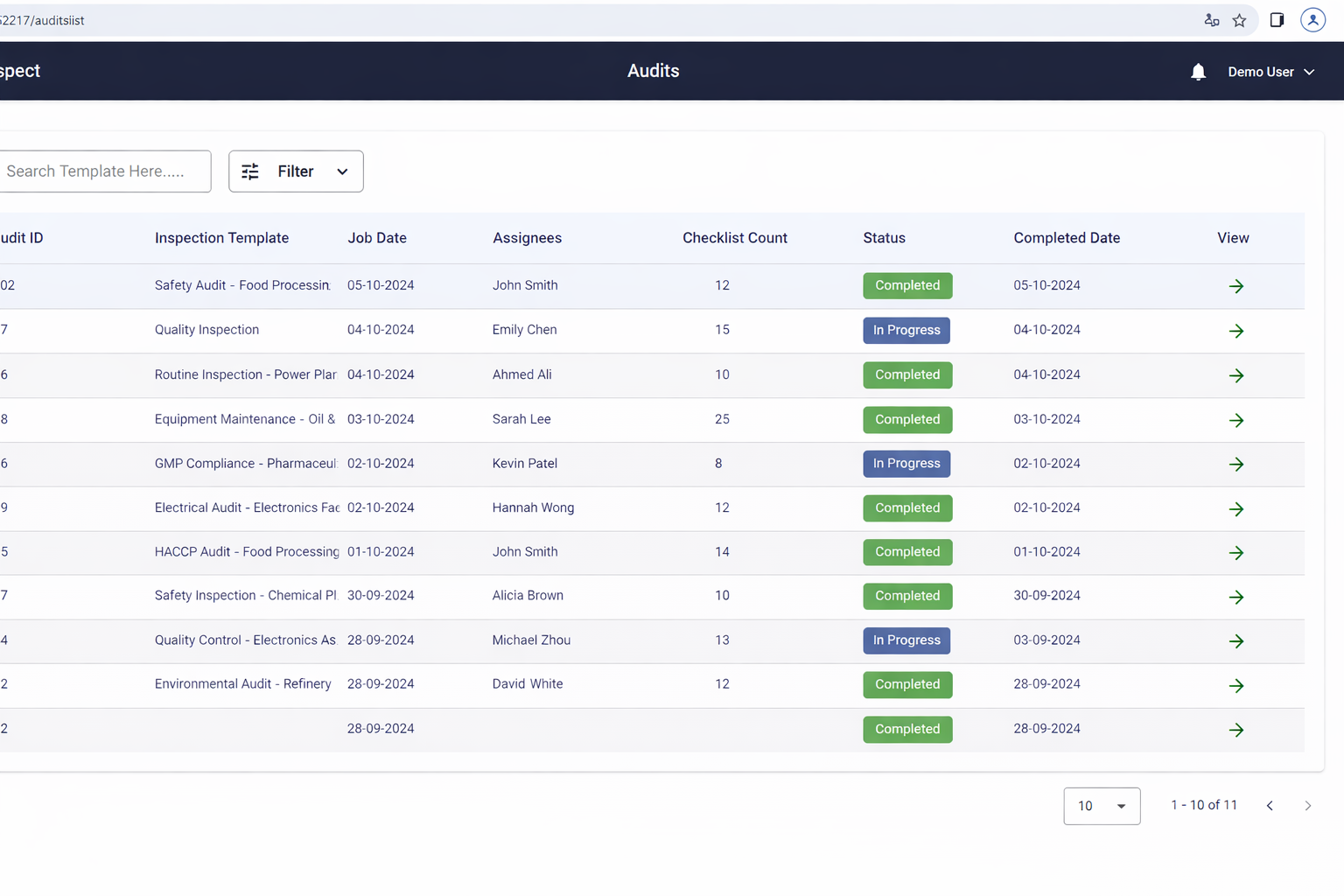The image size is (1344, 896).
Task: View details of the Quality Inspection audit
Action: tap(1236, 331)
